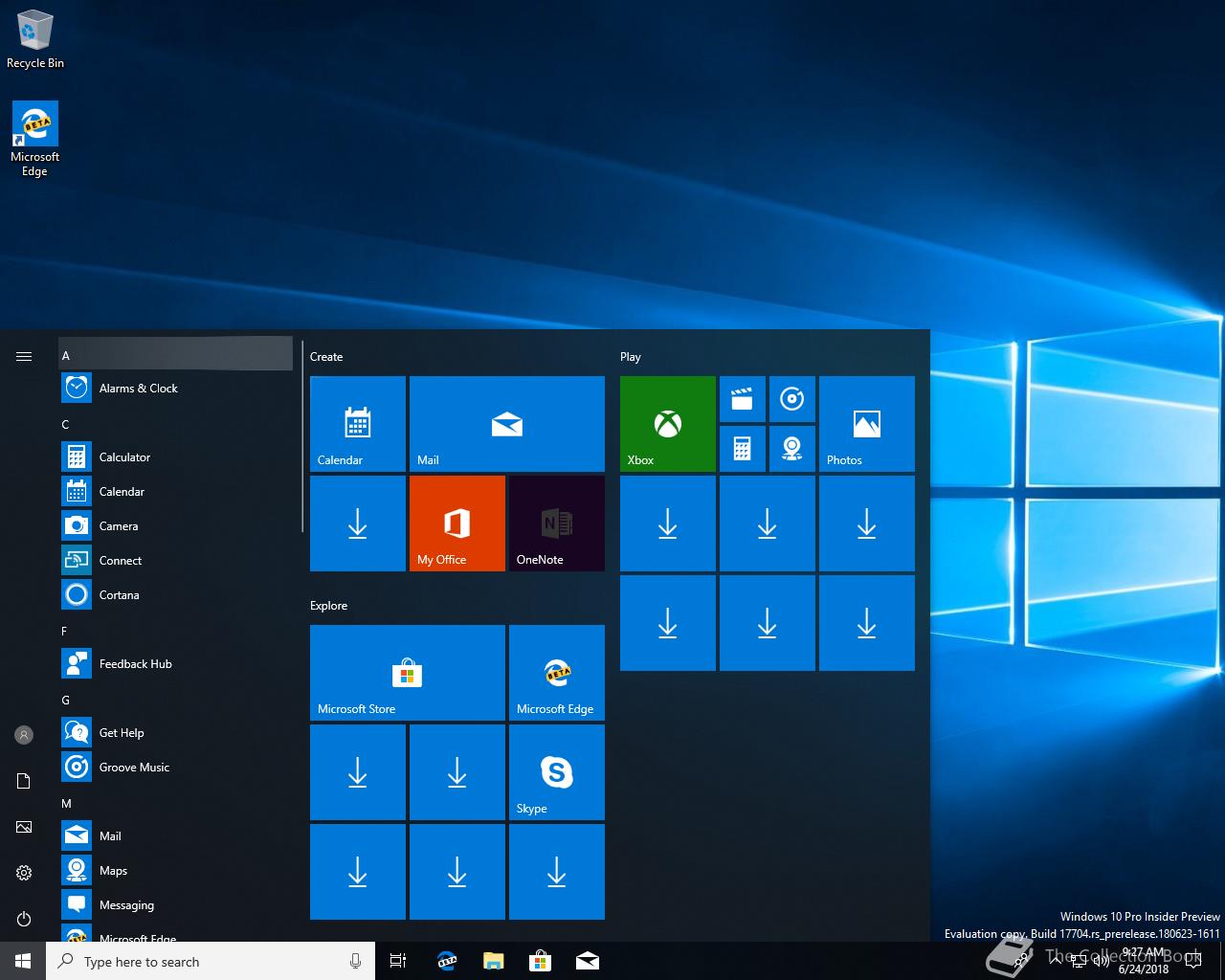Open Microsoft Edge Beta desktop shortcut
This screenshot has height=980, width=1225.
(35, 140)
